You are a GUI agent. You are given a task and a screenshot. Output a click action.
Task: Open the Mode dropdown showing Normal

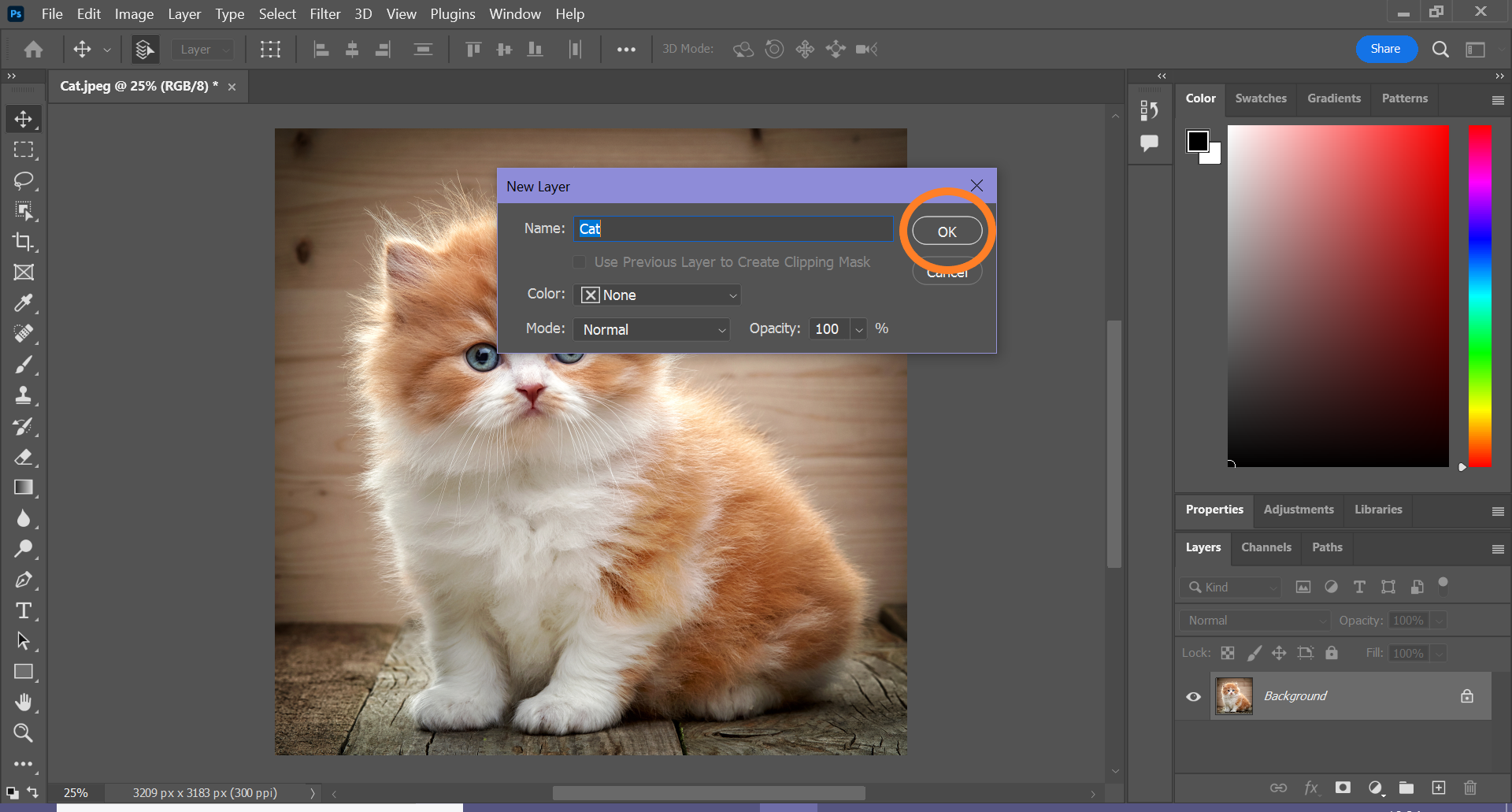point(651,329)
